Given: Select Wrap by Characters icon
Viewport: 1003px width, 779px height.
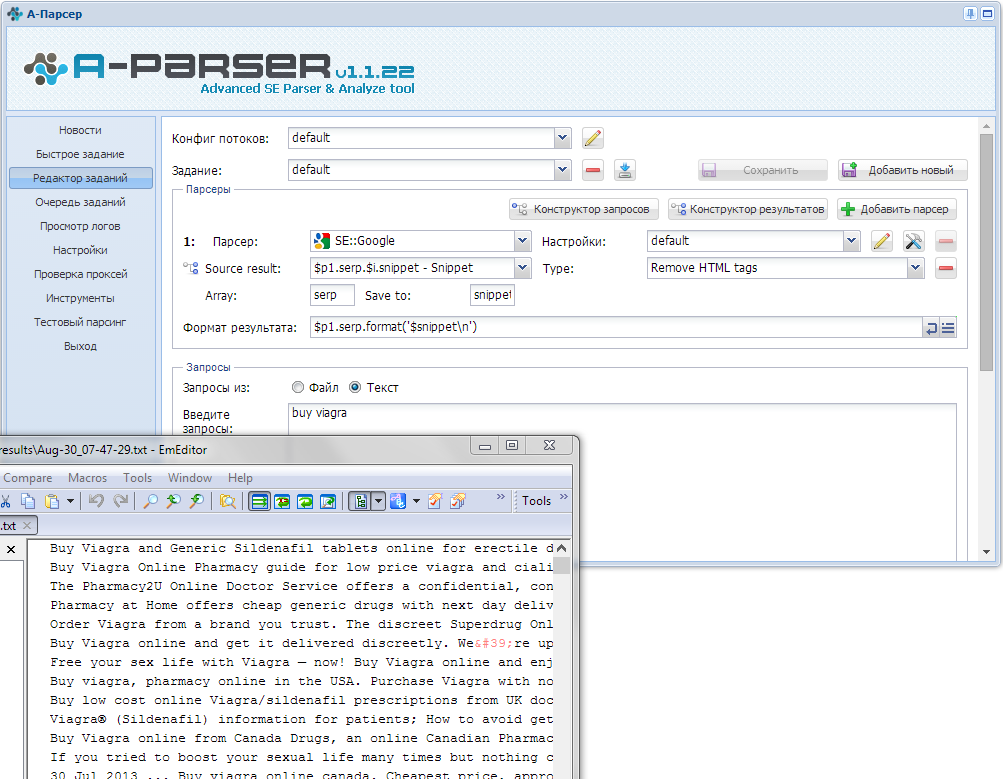Looking at the screenshot, I should click(282, 501).
